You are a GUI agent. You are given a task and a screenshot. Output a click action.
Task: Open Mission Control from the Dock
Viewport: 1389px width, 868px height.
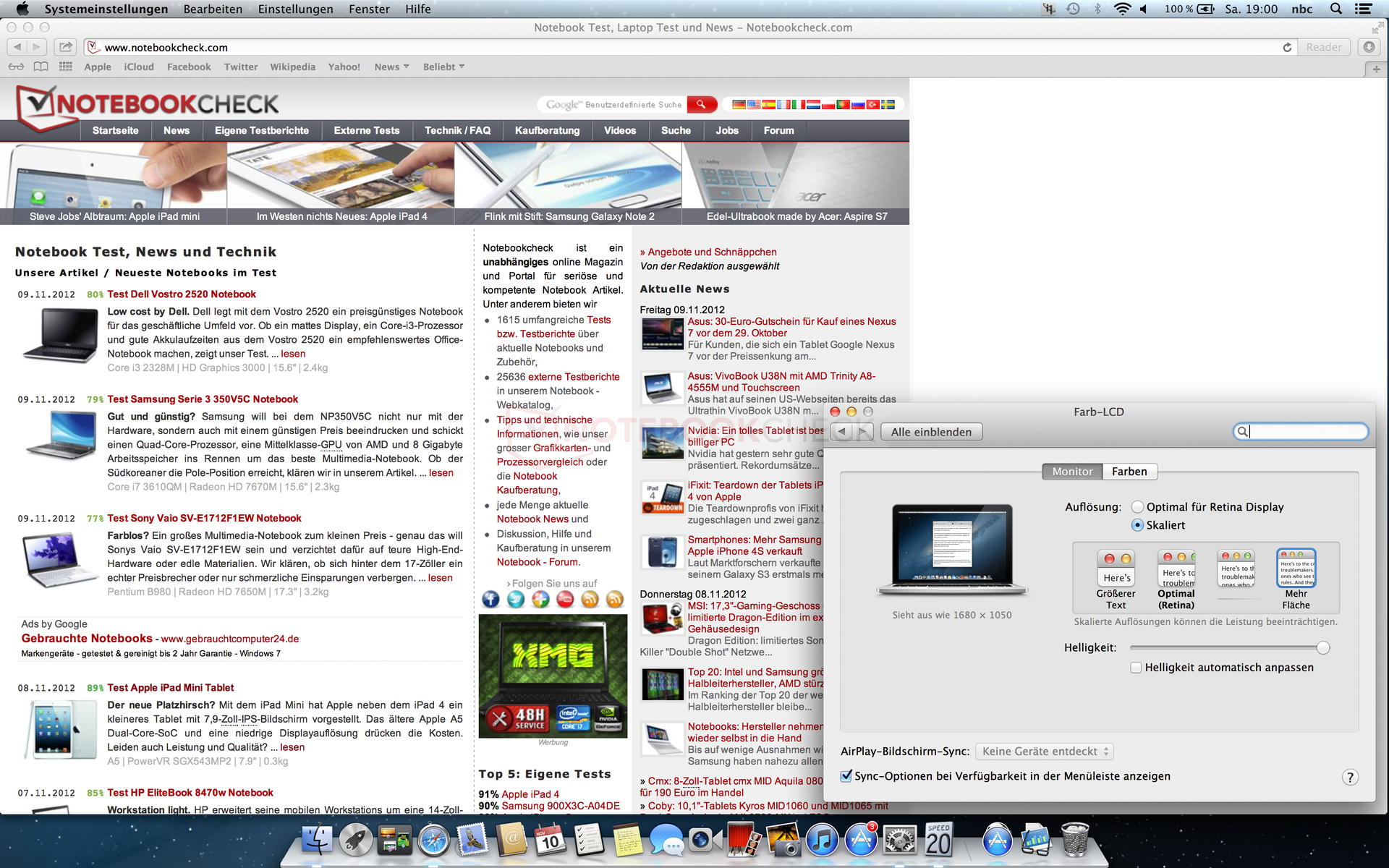(394, 841)
